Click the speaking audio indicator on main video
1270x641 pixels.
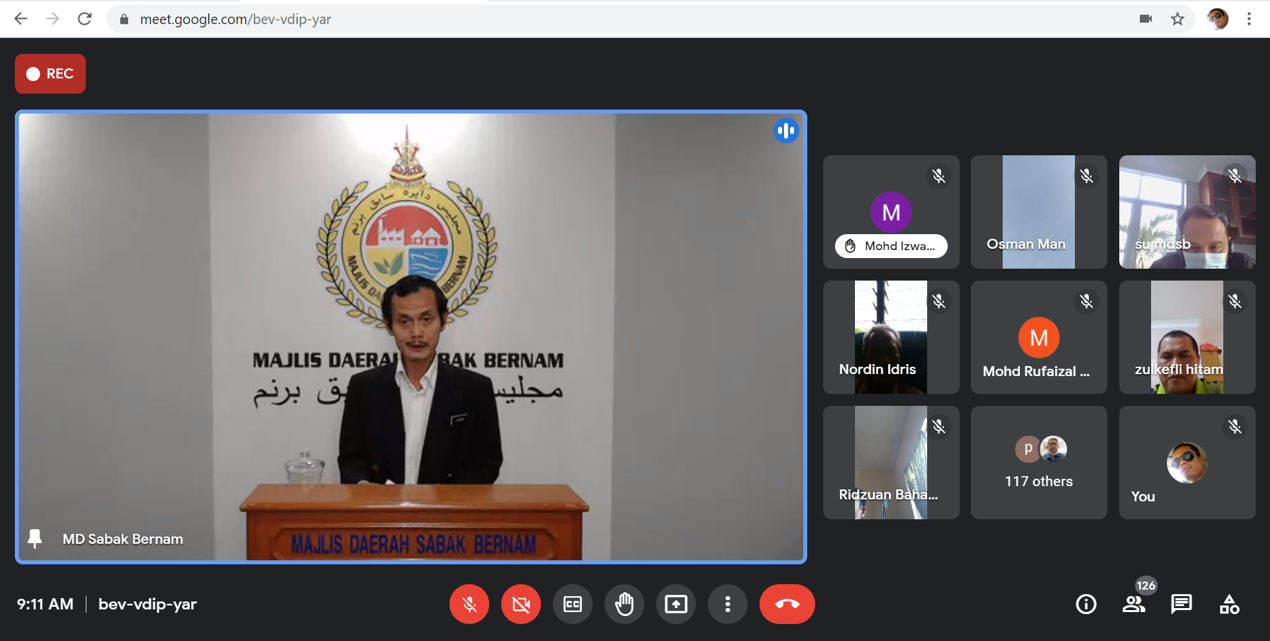pos(786,131)
